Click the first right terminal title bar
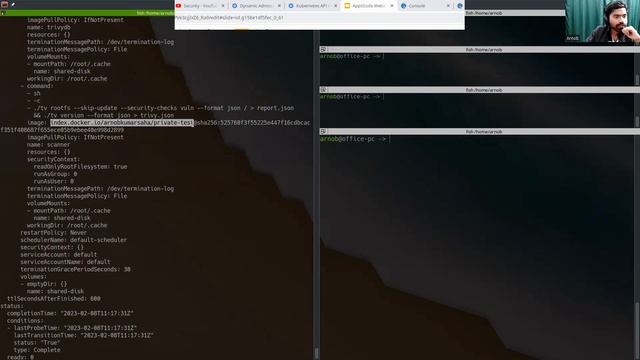 [x=480, y=49]
